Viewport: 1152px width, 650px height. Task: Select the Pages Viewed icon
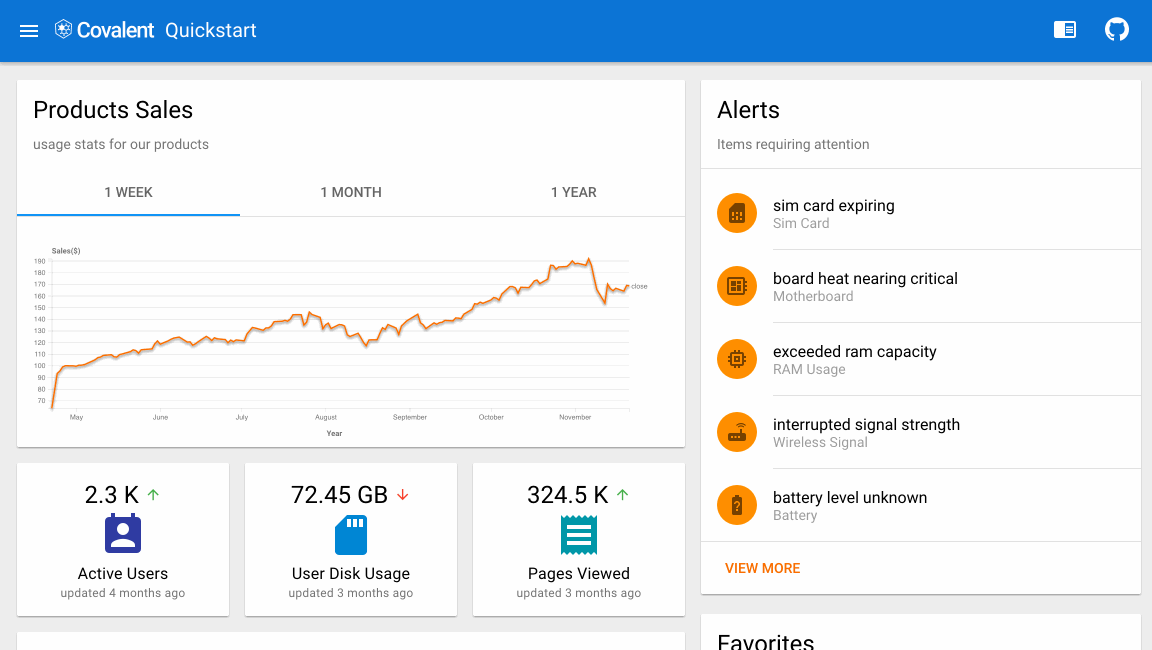tap(578, 534)
